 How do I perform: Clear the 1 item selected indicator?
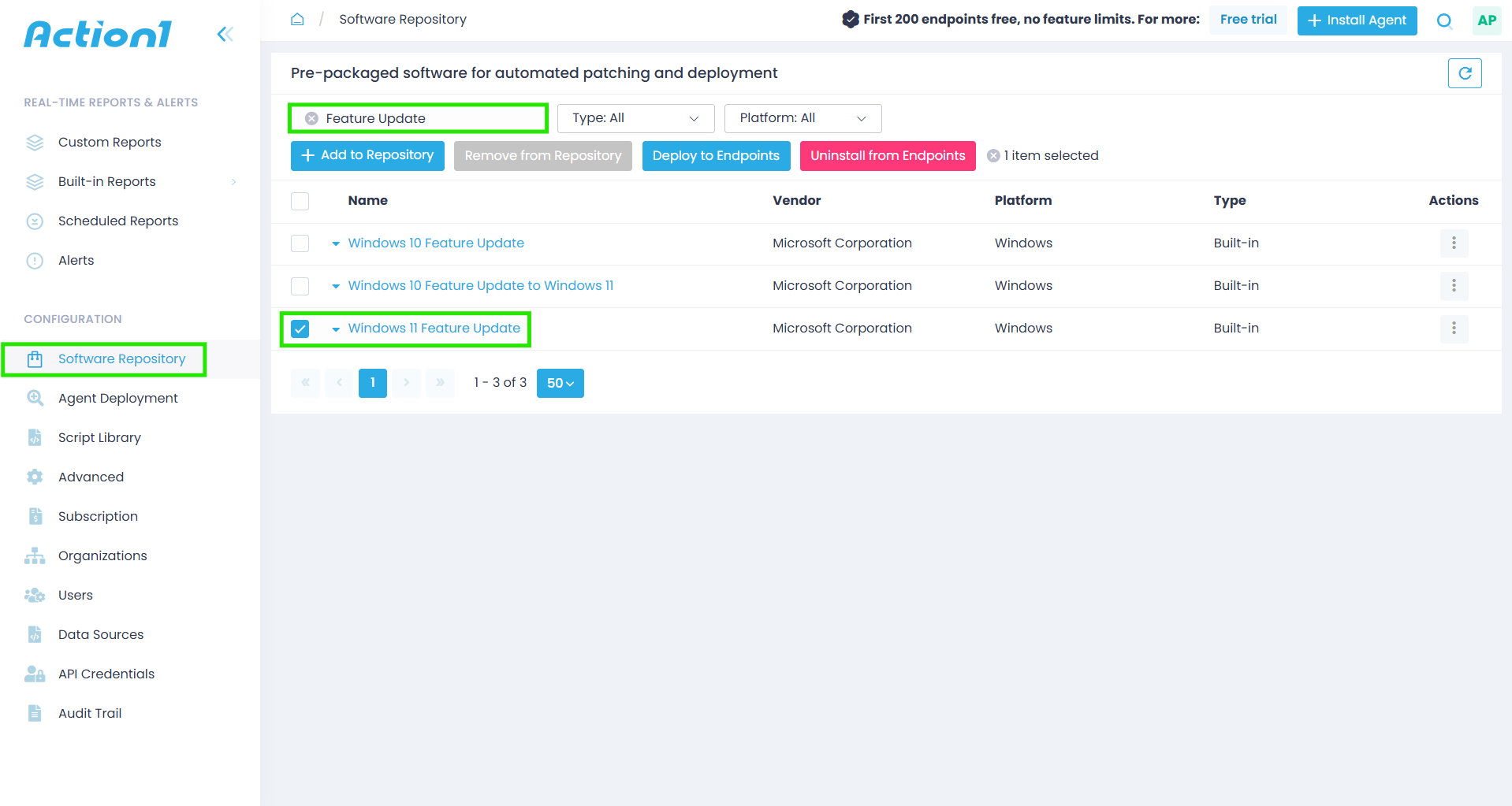click(993, 156)
